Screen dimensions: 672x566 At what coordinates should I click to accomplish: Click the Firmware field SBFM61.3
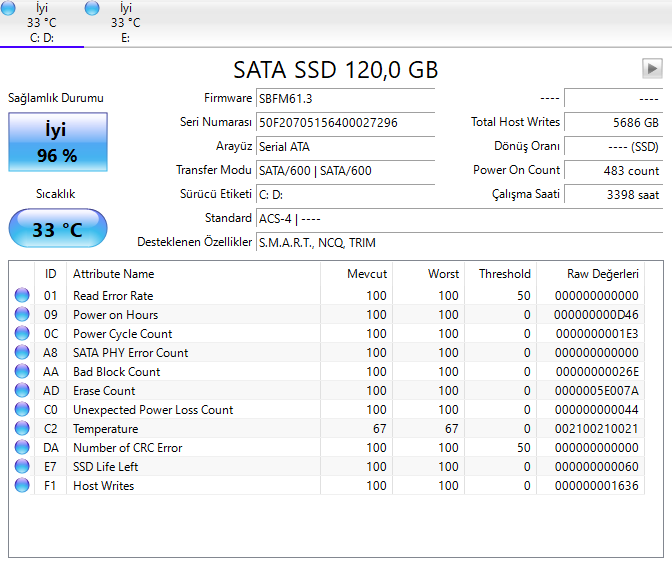coord(345,99)
